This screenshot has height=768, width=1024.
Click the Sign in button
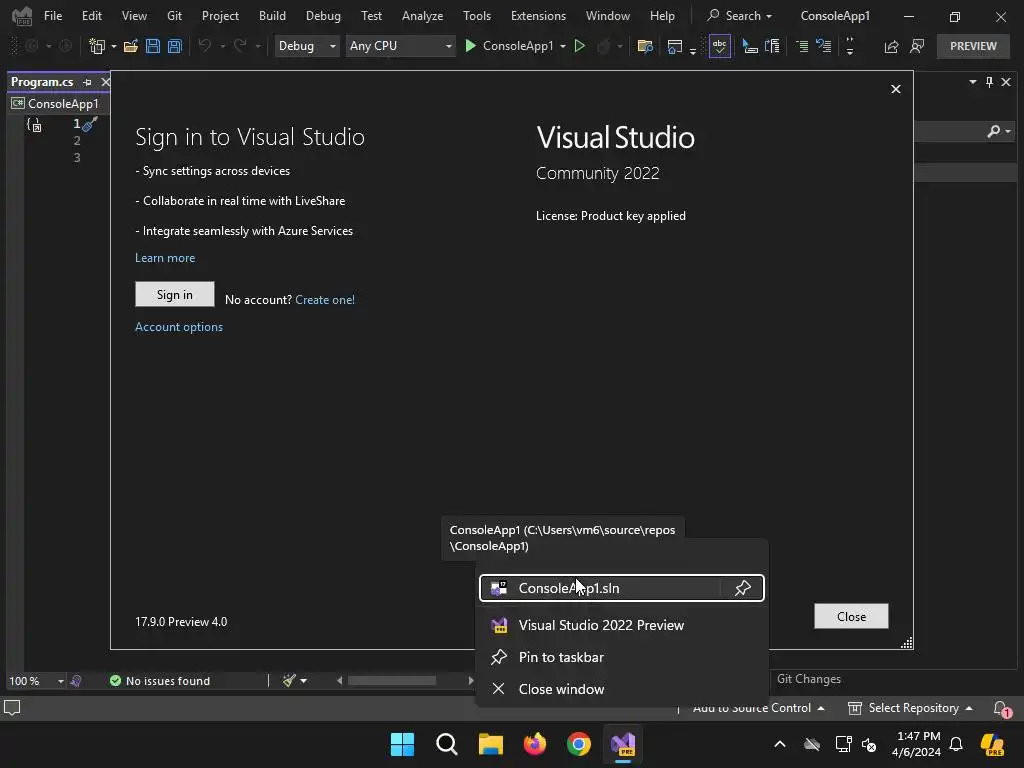click(x=174, y=295)
